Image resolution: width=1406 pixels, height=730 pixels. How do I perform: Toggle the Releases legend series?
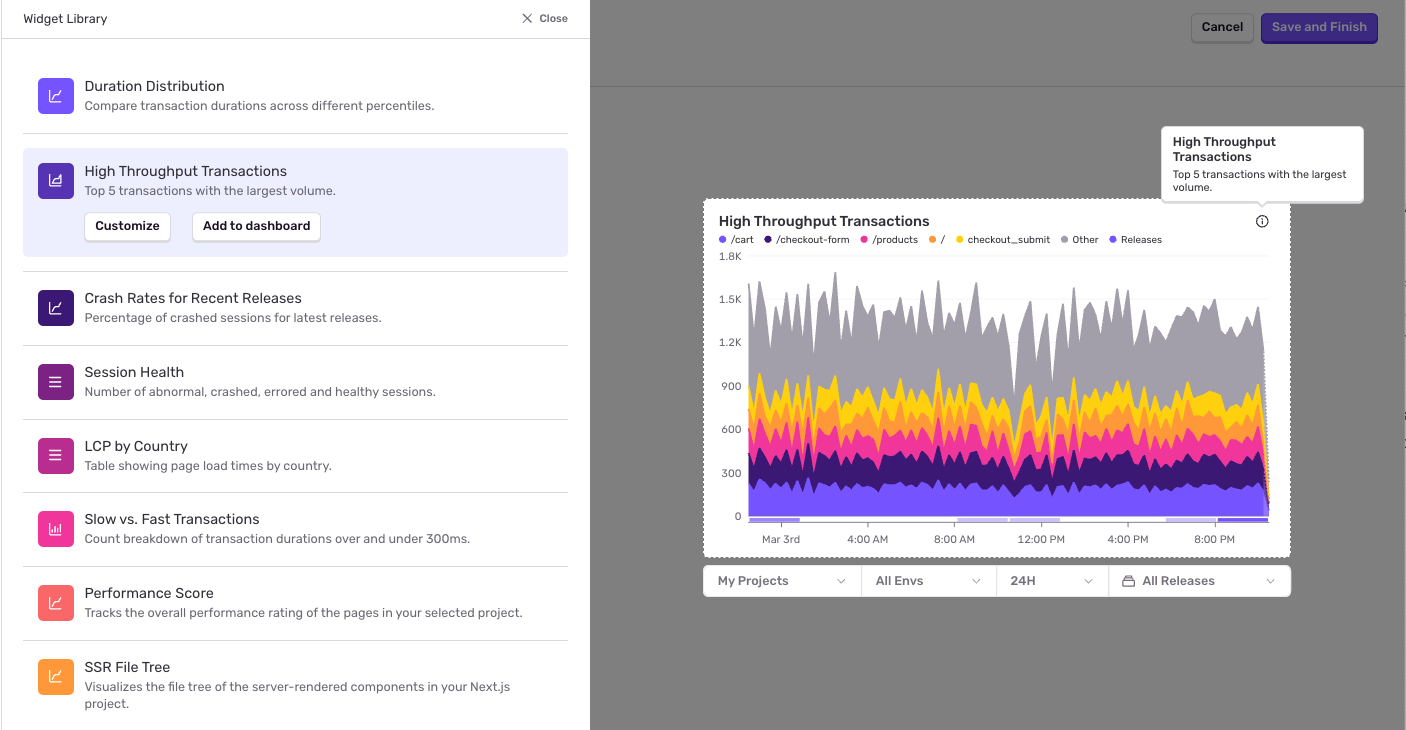[x=1135, y=240]
